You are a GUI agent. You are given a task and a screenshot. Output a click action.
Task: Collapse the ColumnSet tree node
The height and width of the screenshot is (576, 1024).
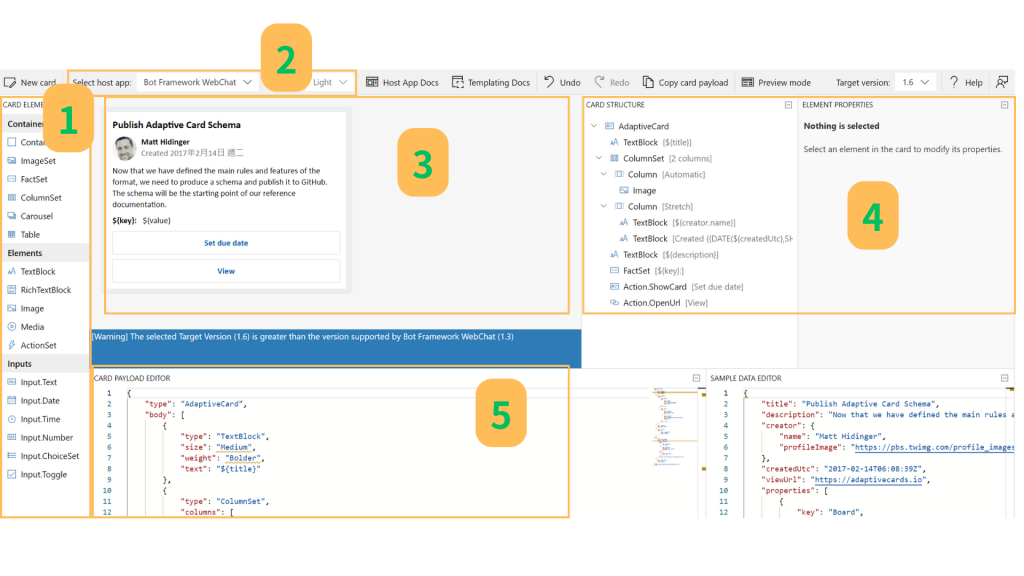[x=599, y=158]
